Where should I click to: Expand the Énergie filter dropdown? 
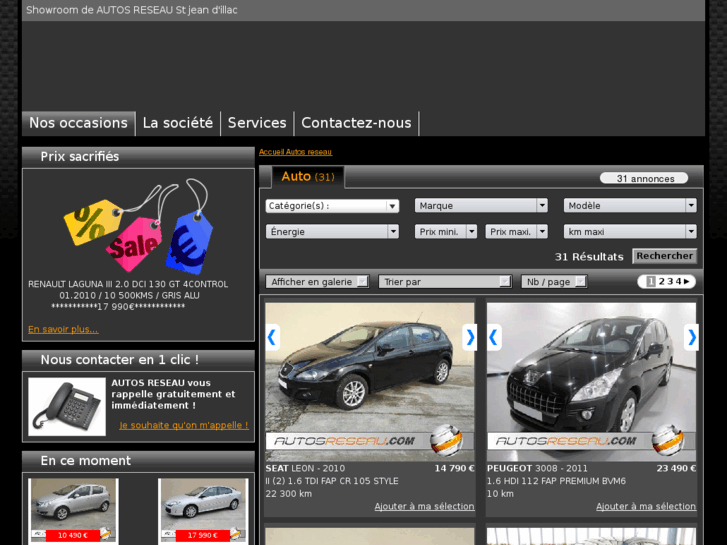(332, 232)
